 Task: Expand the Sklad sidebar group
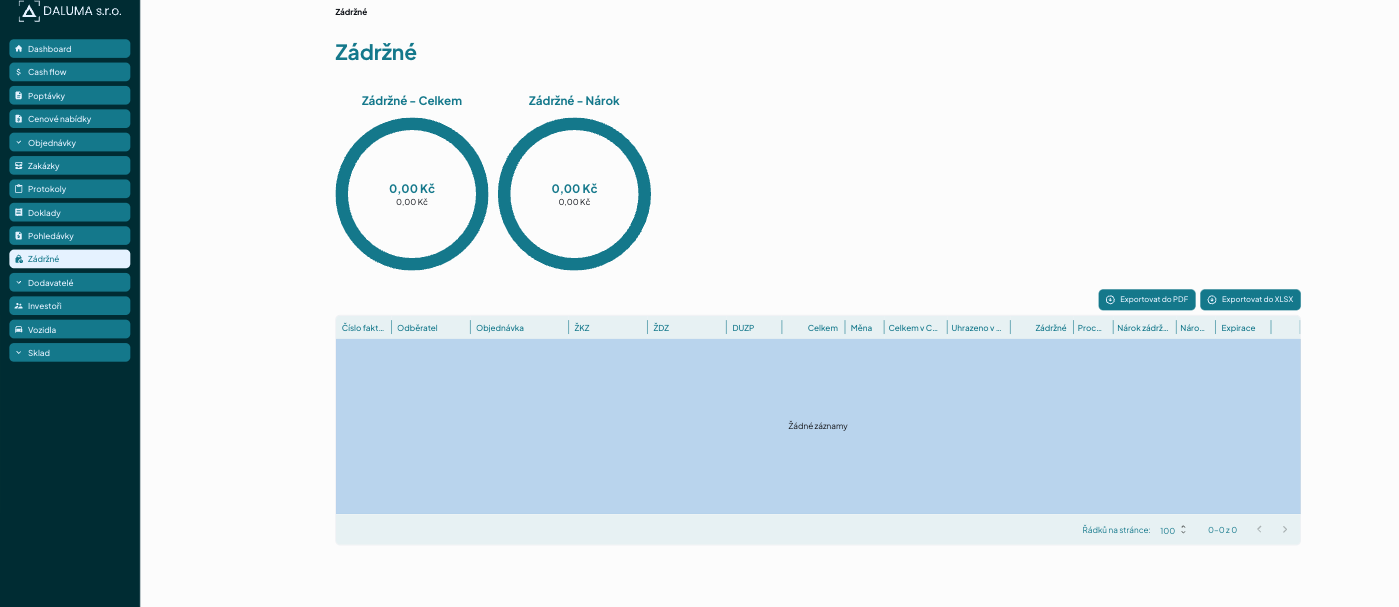click(x=70, y=353)
